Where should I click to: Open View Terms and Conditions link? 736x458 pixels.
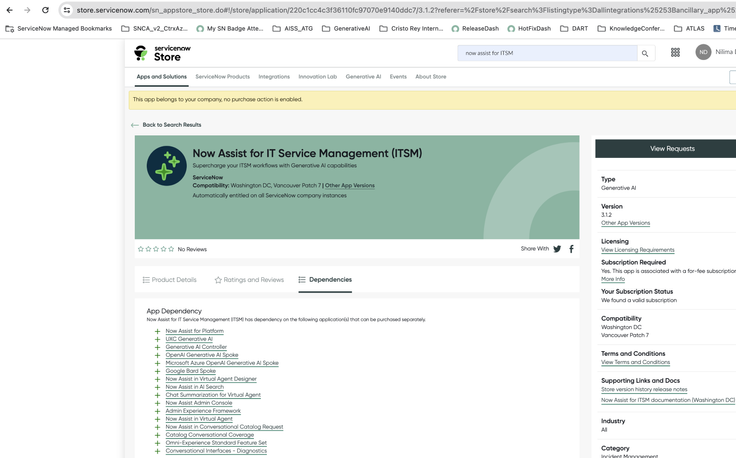tap(635, 362)
